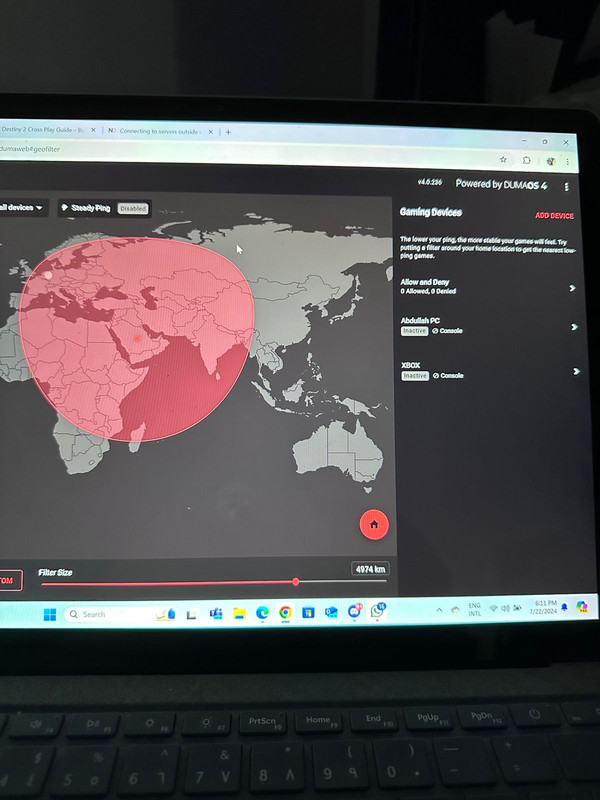Open the Chrome extensions puzzle icon
600x800 pixels.
[x=527, y=160]
